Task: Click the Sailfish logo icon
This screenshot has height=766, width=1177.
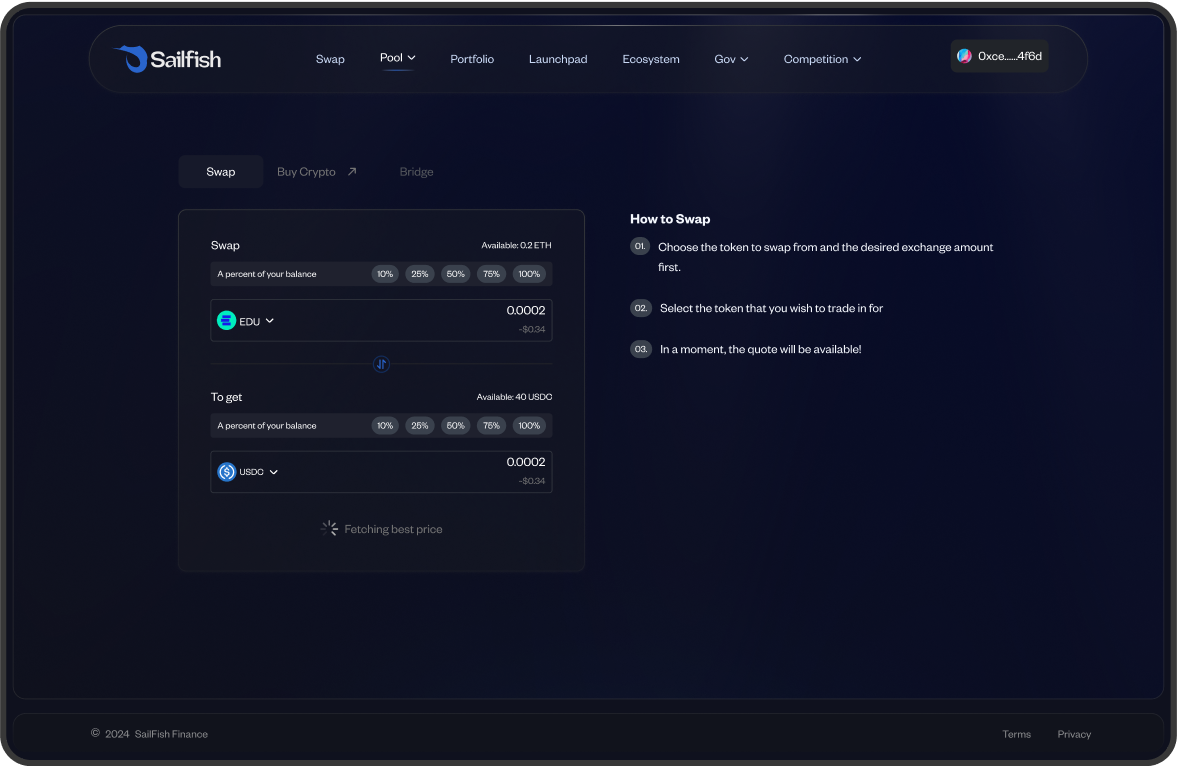Action: tap(131, 59)
